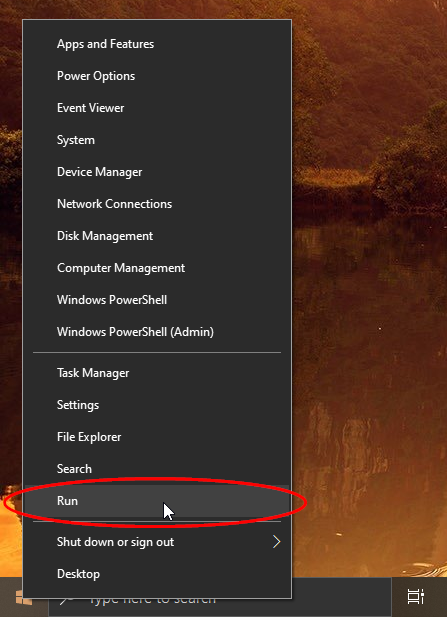
Task: Open Device Manager
Action: point(157,172)
